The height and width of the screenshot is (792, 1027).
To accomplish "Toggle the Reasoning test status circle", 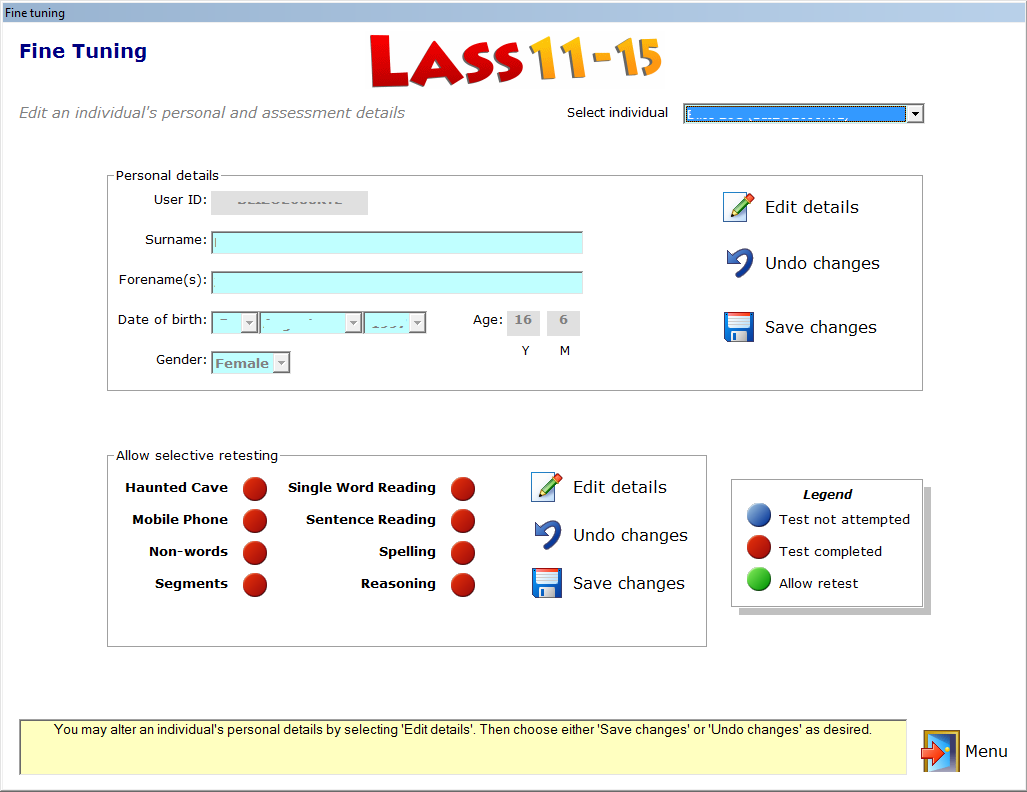I will coord(462,584).
